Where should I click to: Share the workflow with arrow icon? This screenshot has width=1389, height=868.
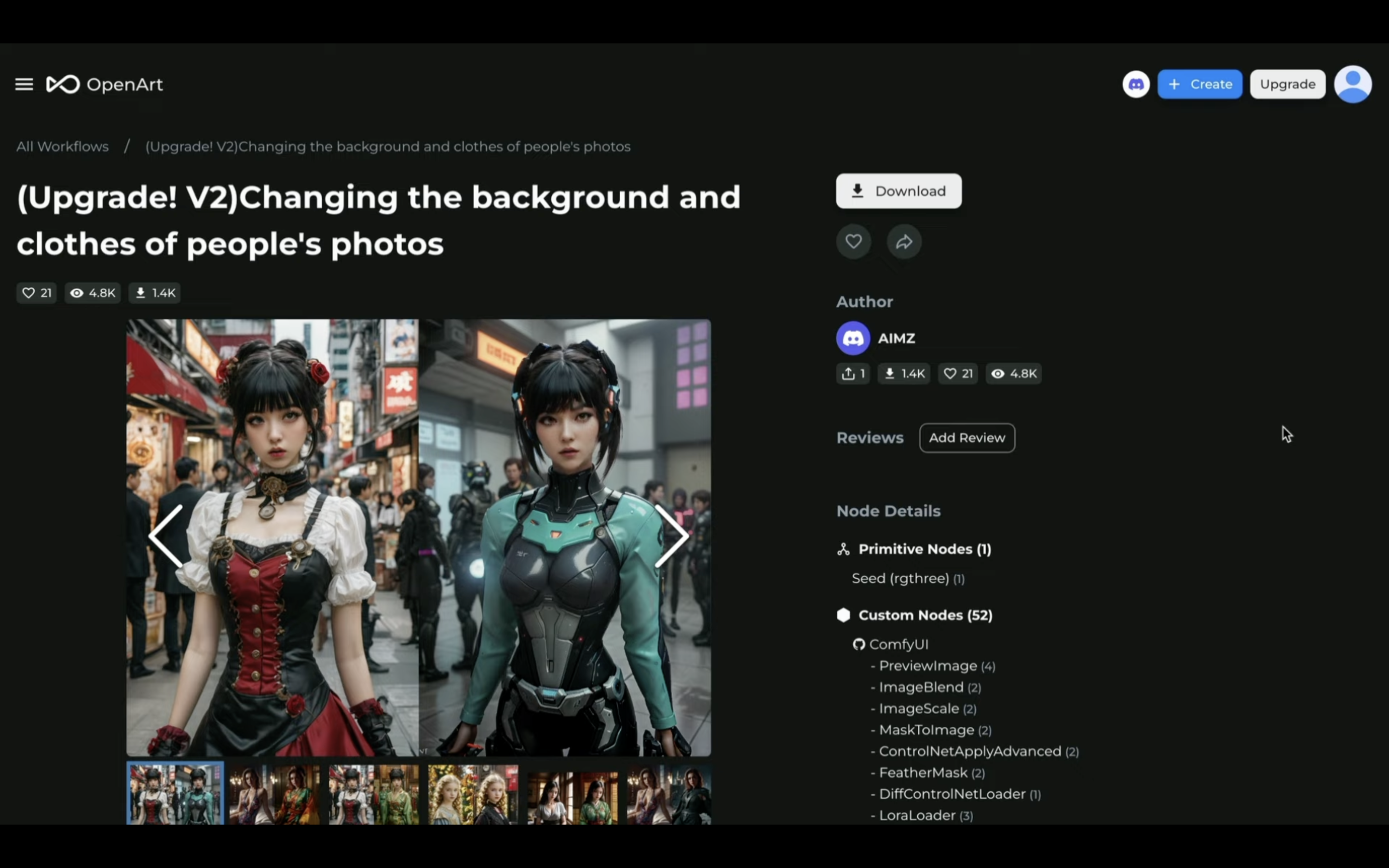click(904, 242)
